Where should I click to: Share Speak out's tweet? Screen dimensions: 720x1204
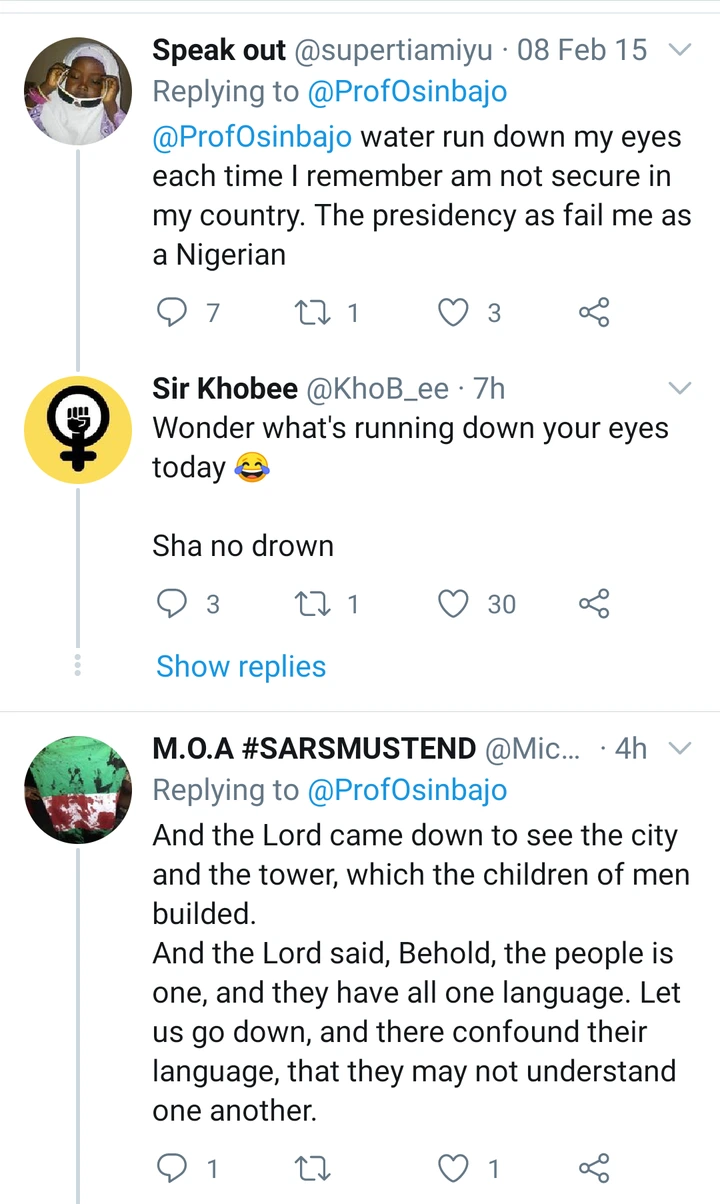point(593,314)
